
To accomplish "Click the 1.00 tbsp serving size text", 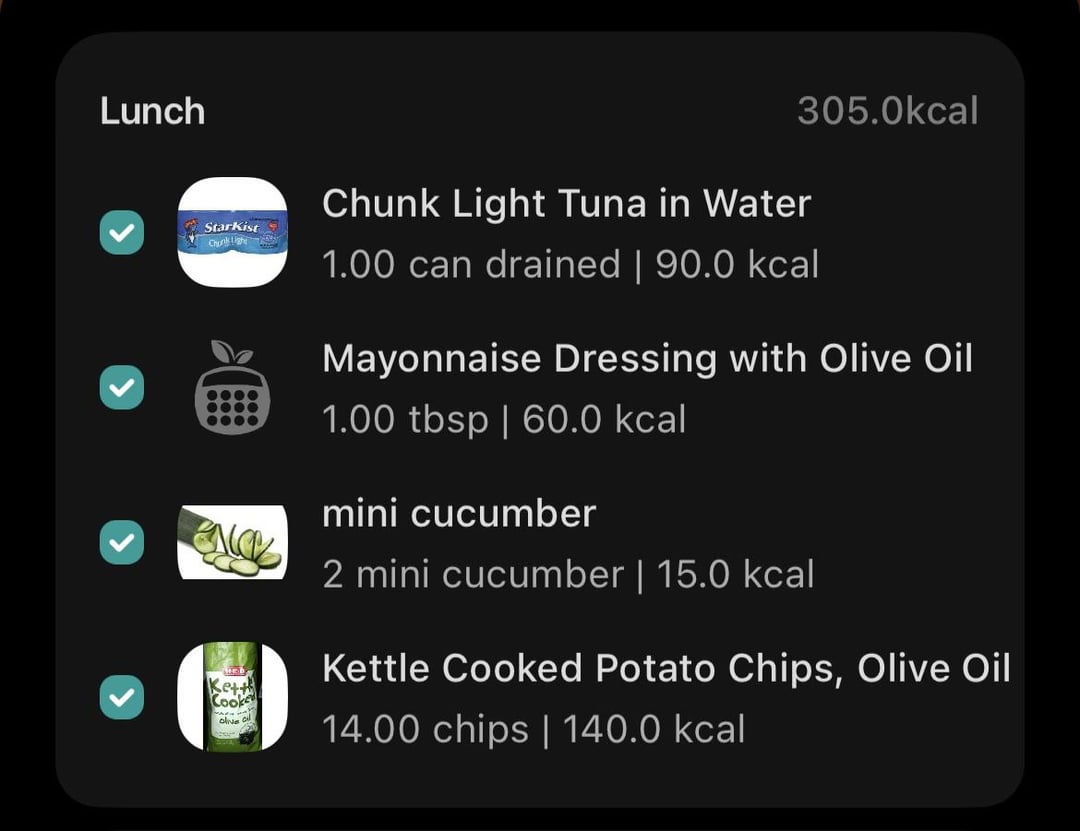I will click(x=405, y=420).
